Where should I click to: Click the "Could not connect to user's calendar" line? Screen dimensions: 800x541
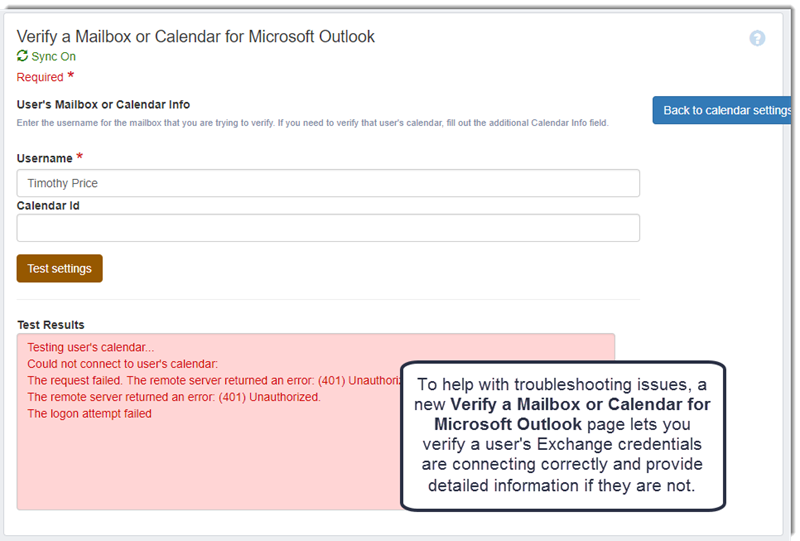pos(122,364)
